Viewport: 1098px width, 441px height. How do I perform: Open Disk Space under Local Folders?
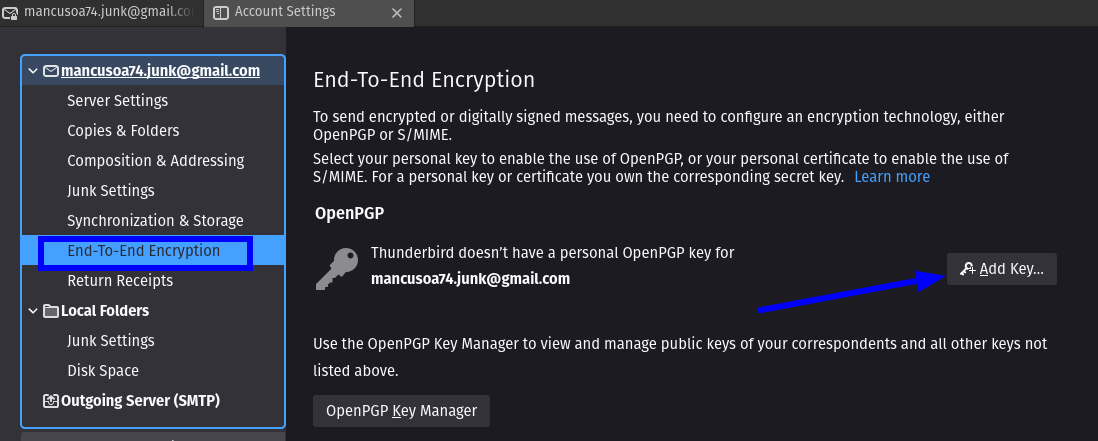click(x=103, y=371)
